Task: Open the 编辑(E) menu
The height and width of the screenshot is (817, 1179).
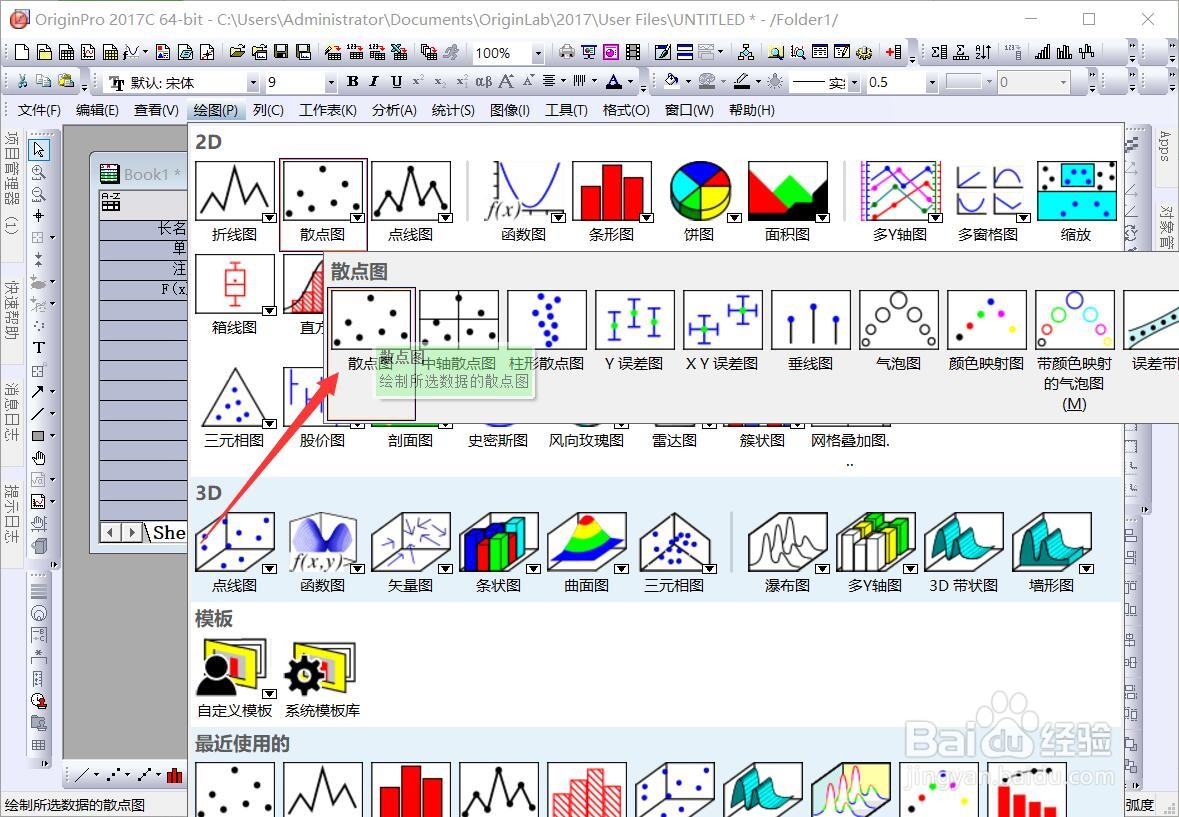Action: pos(97,110)
